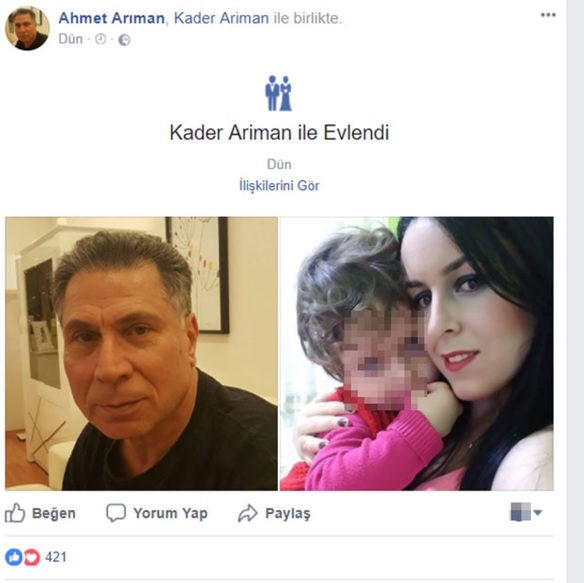The width and height of the screenshot is (584, 583).
Task: Open the woman with child photo
Action: coord(416,354)
